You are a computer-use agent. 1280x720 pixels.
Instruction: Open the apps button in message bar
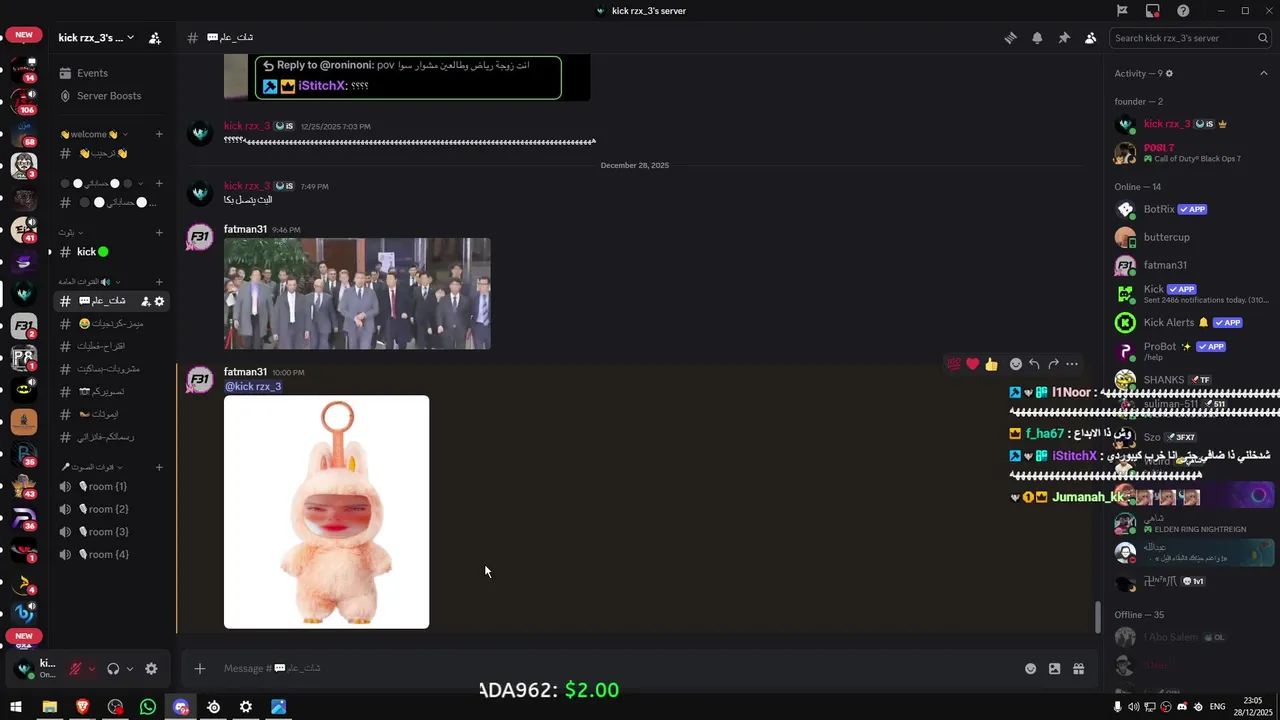pyautogui.click(x=1078, y=669)
